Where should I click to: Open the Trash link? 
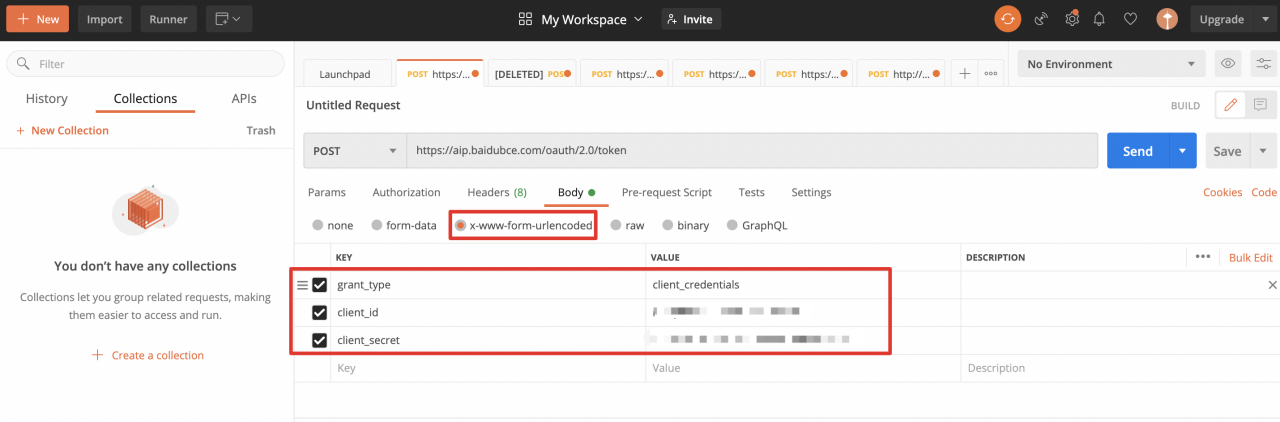(261, 130)
